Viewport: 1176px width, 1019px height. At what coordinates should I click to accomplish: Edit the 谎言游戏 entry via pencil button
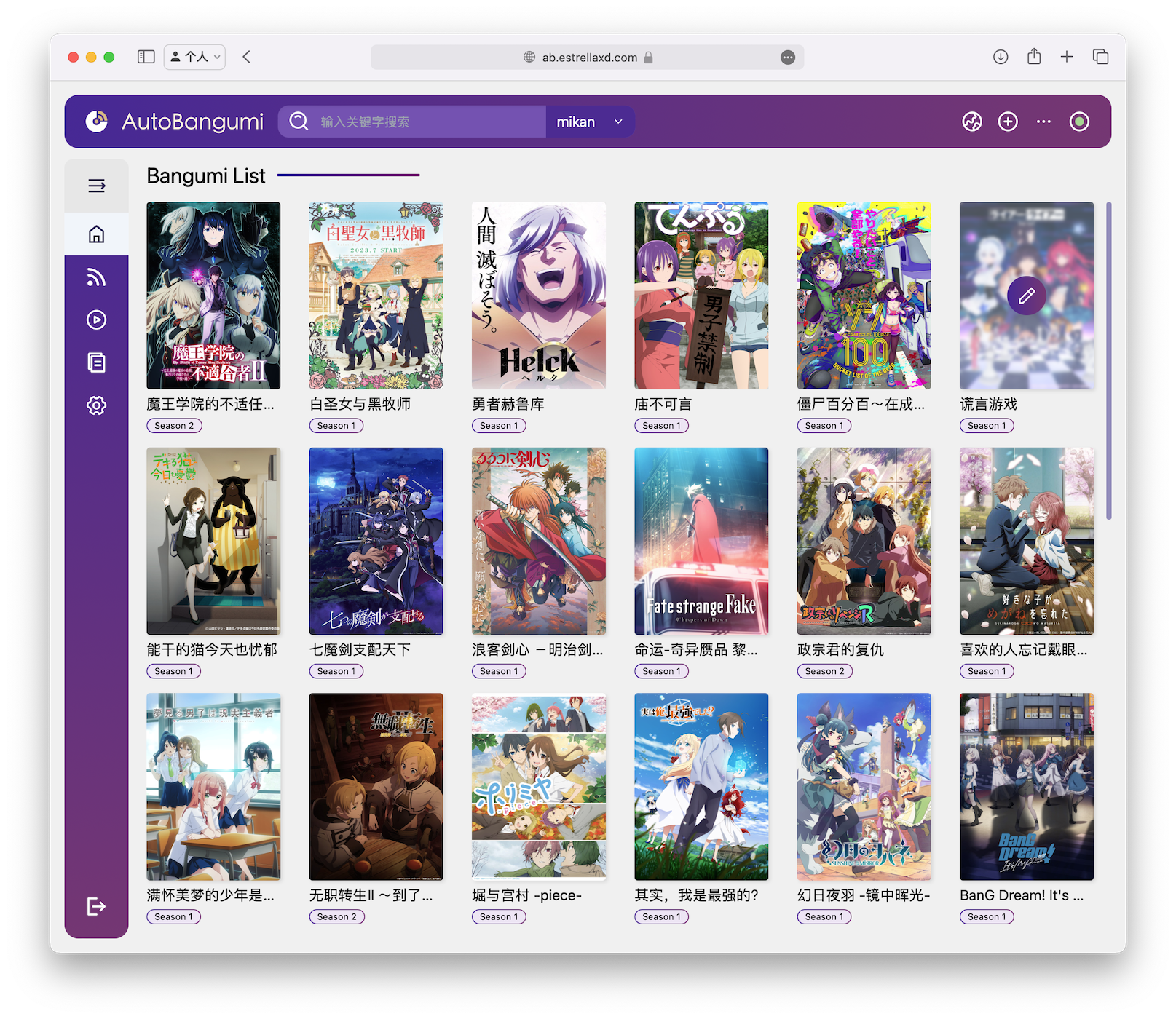pos(1027,295)
